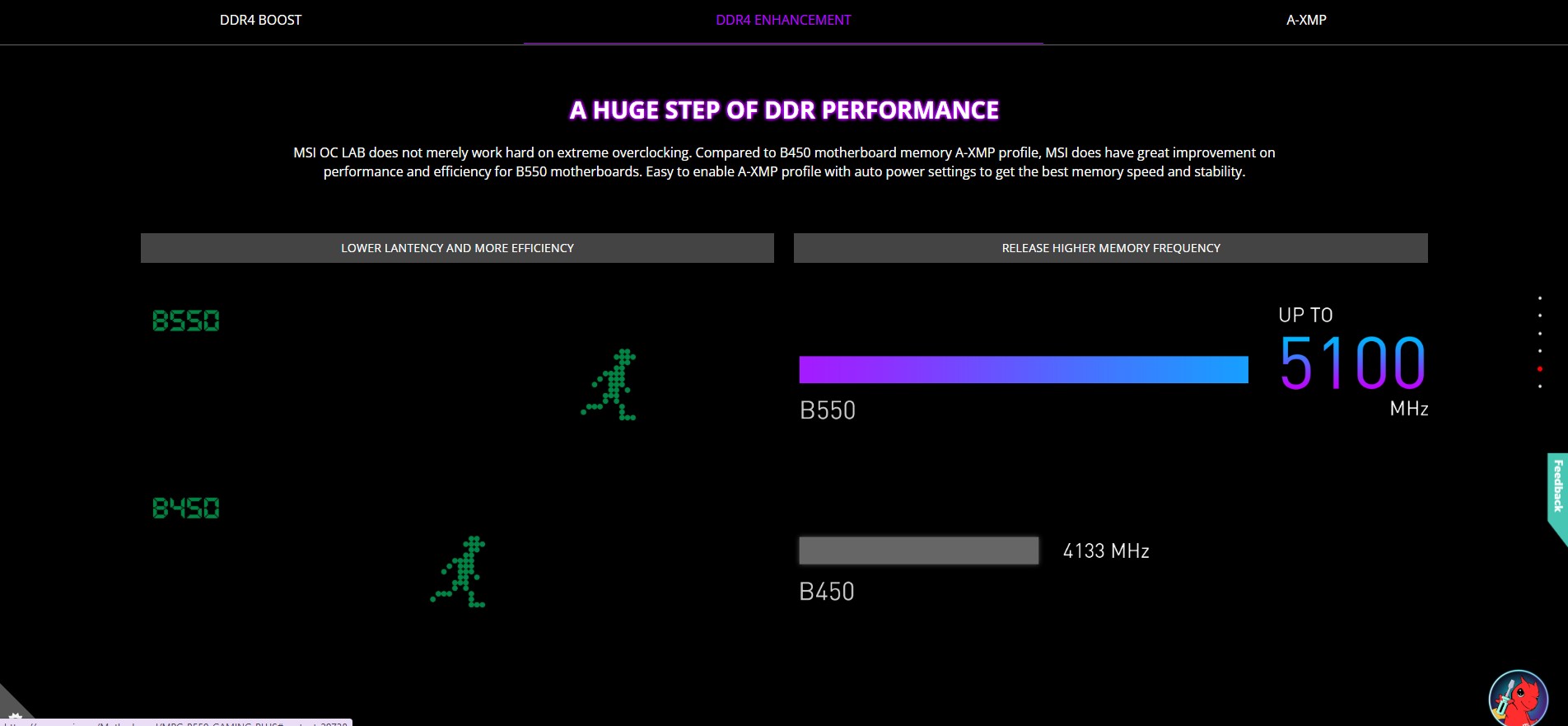Click the active red navigation dot
The image size is (1568, 726).
pos(1539,368)
